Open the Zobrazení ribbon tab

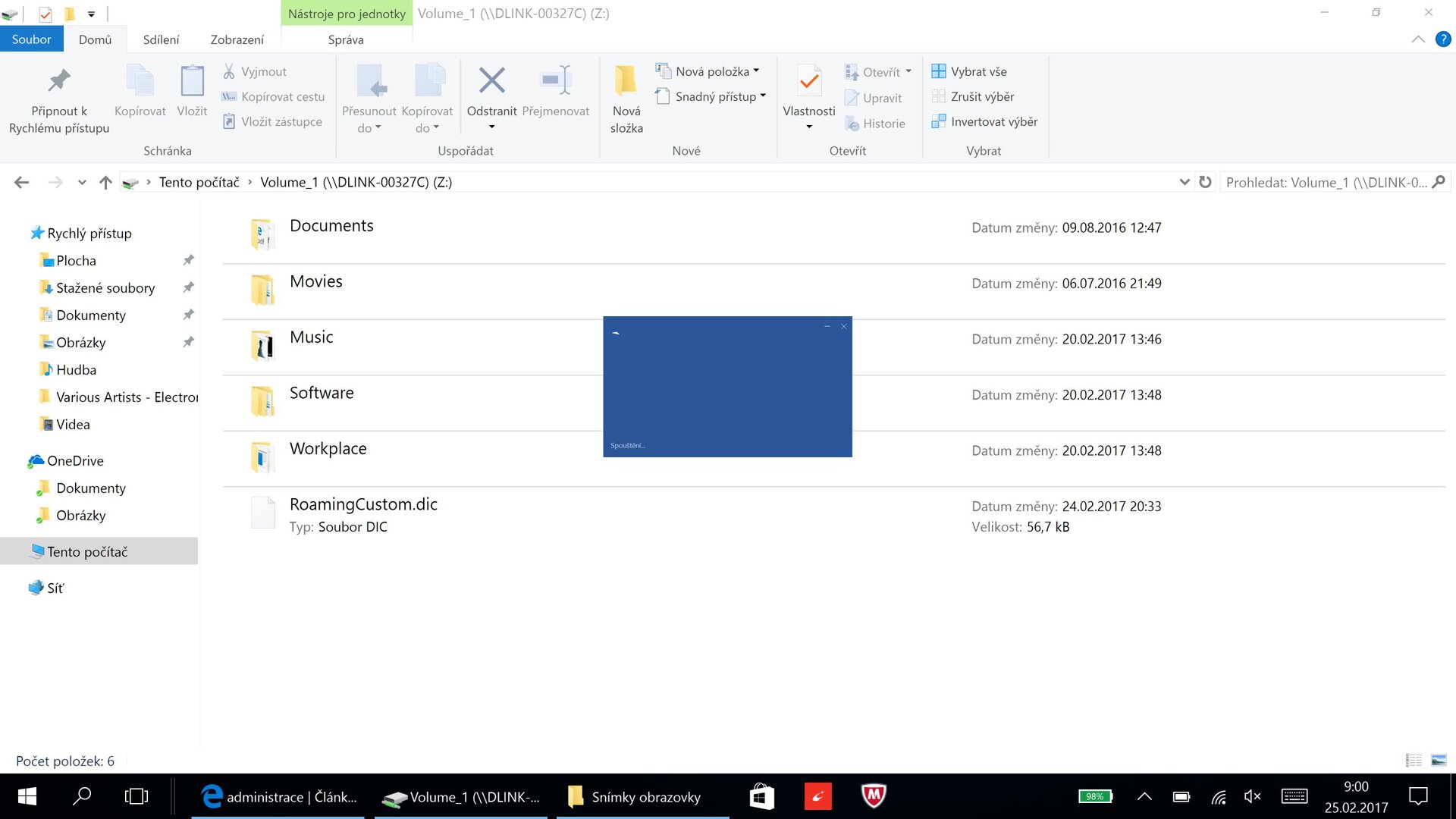237,39
